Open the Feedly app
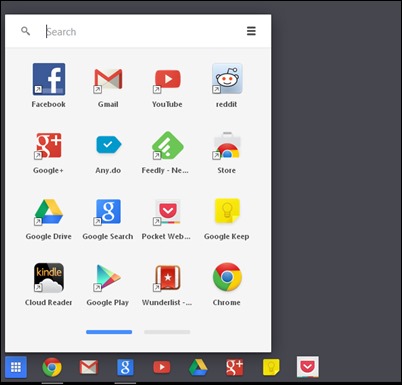 pyautogui.click(x=167, y=146)
